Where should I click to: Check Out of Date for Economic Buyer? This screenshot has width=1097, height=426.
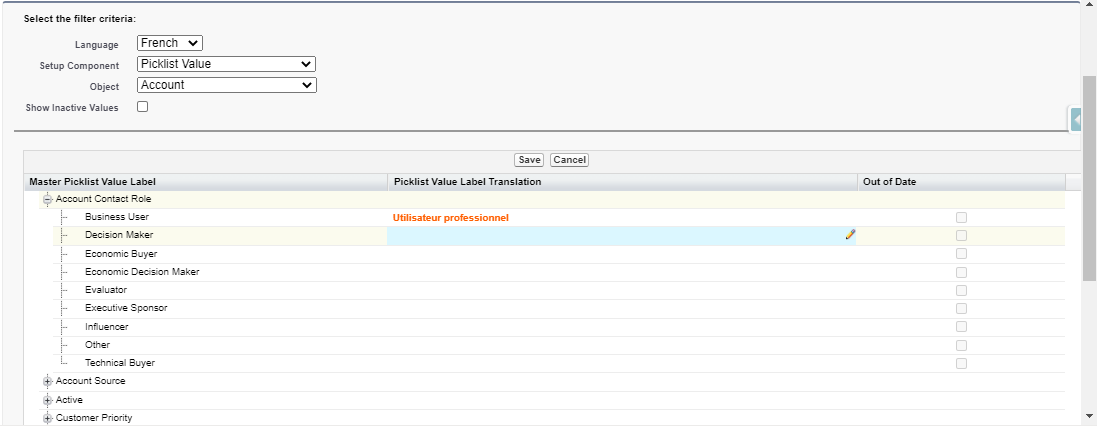coord(961,254)
